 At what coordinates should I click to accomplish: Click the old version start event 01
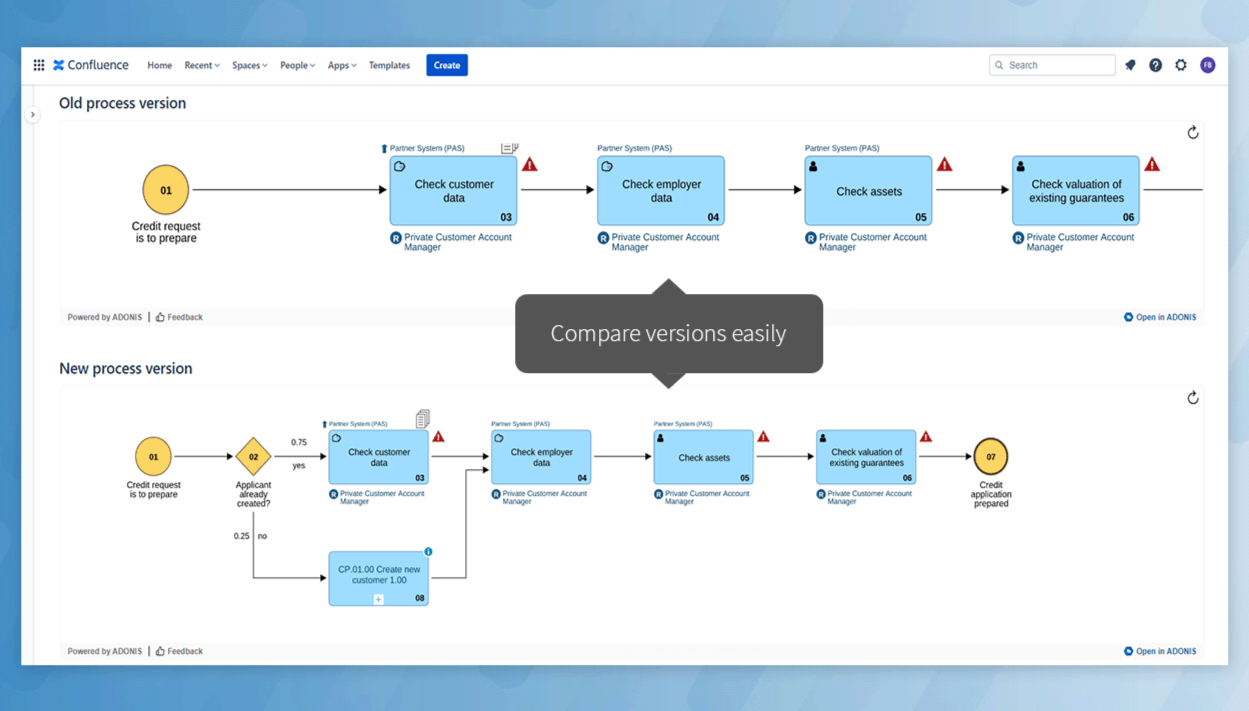pos(166,190)
